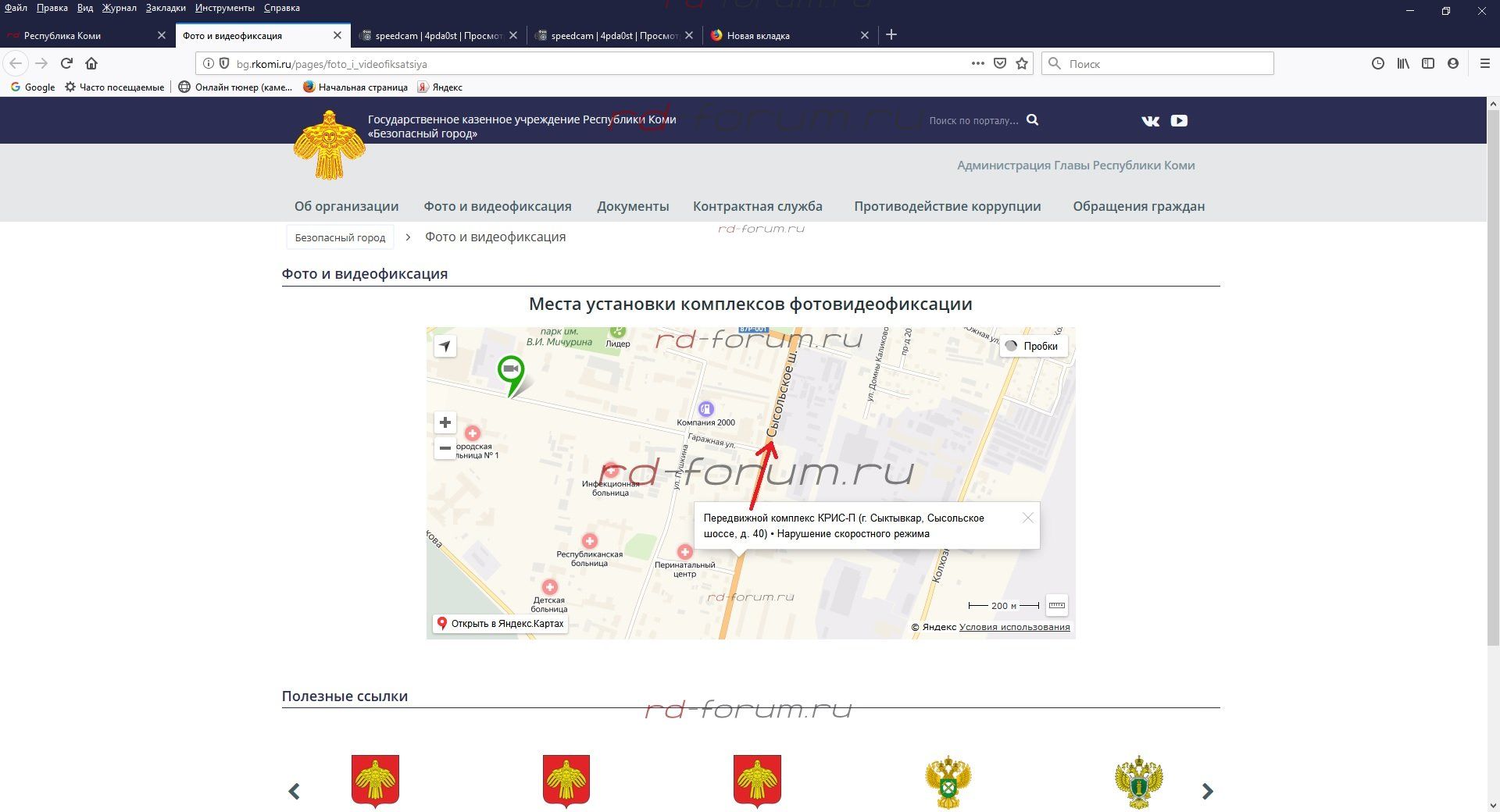Click Открыть в Яндекс.Картах button
This screenshot has height=812, width=1500.
[x=500, y=623]
